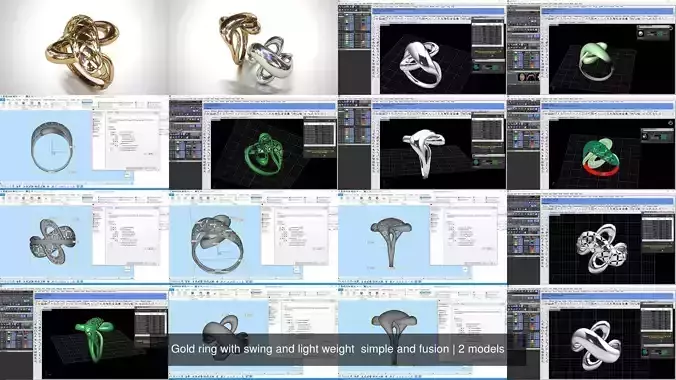Open the gold and silver rings render thumbnail
Viewport: 676px width, 380px height.
(253, 47)
